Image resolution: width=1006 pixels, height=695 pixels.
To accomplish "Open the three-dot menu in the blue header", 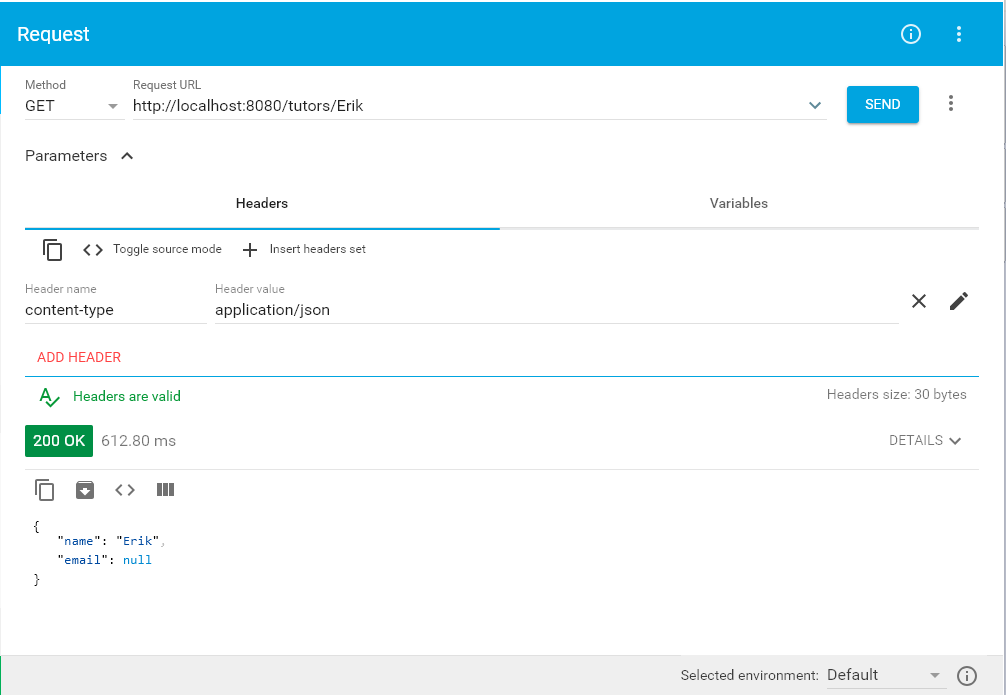I will point(959,34).
